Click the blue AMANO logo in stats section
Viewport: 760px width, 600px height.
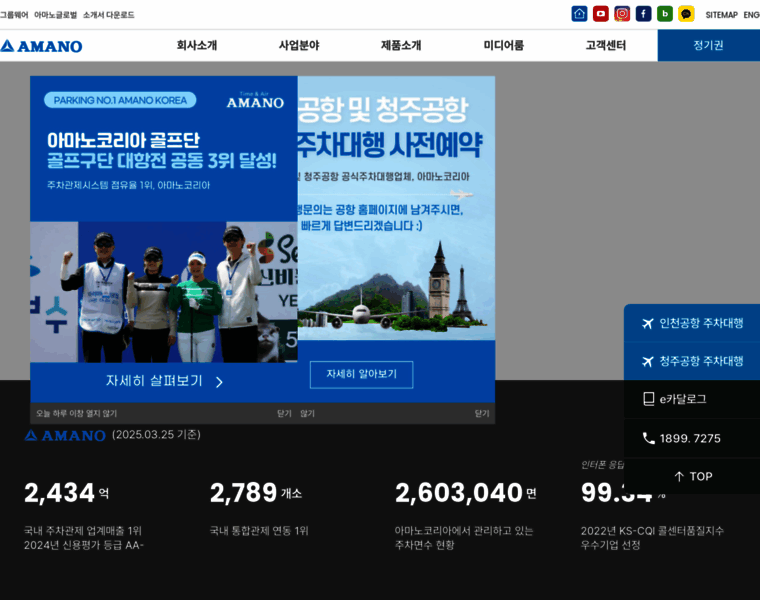click(65, 435)
